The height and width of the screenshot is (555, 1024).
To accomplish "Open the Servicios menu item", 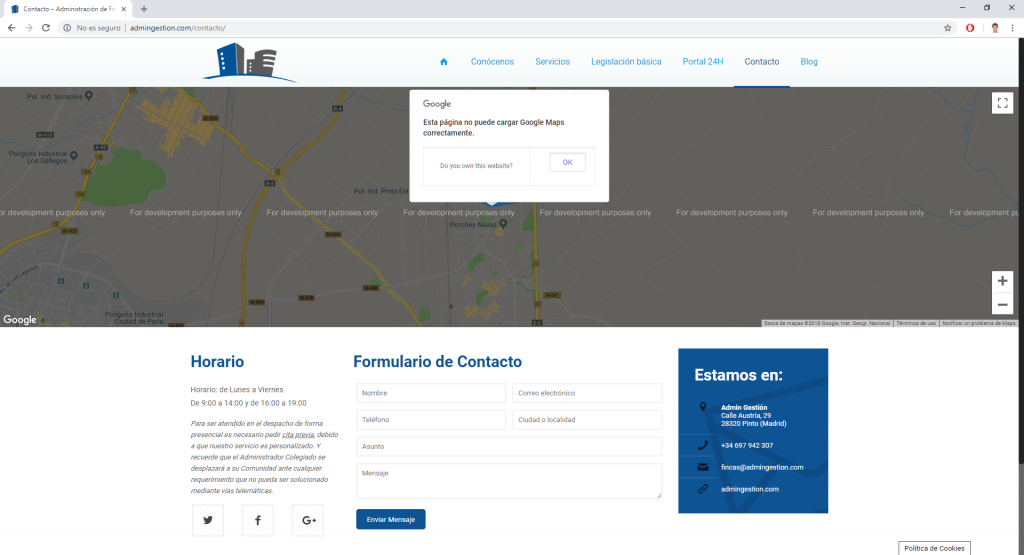I will coord(552,62).
